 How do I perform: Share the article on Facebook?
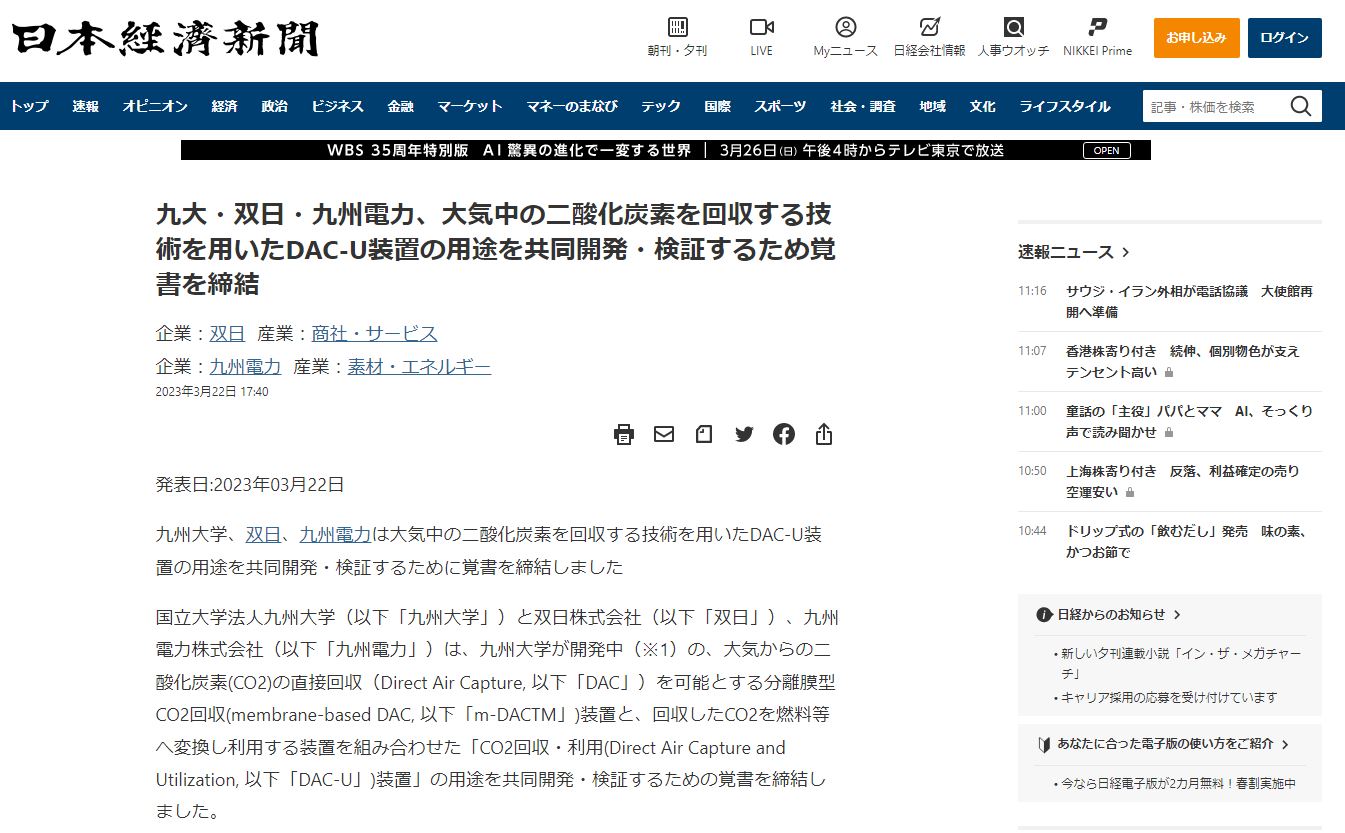coord(784,434)
